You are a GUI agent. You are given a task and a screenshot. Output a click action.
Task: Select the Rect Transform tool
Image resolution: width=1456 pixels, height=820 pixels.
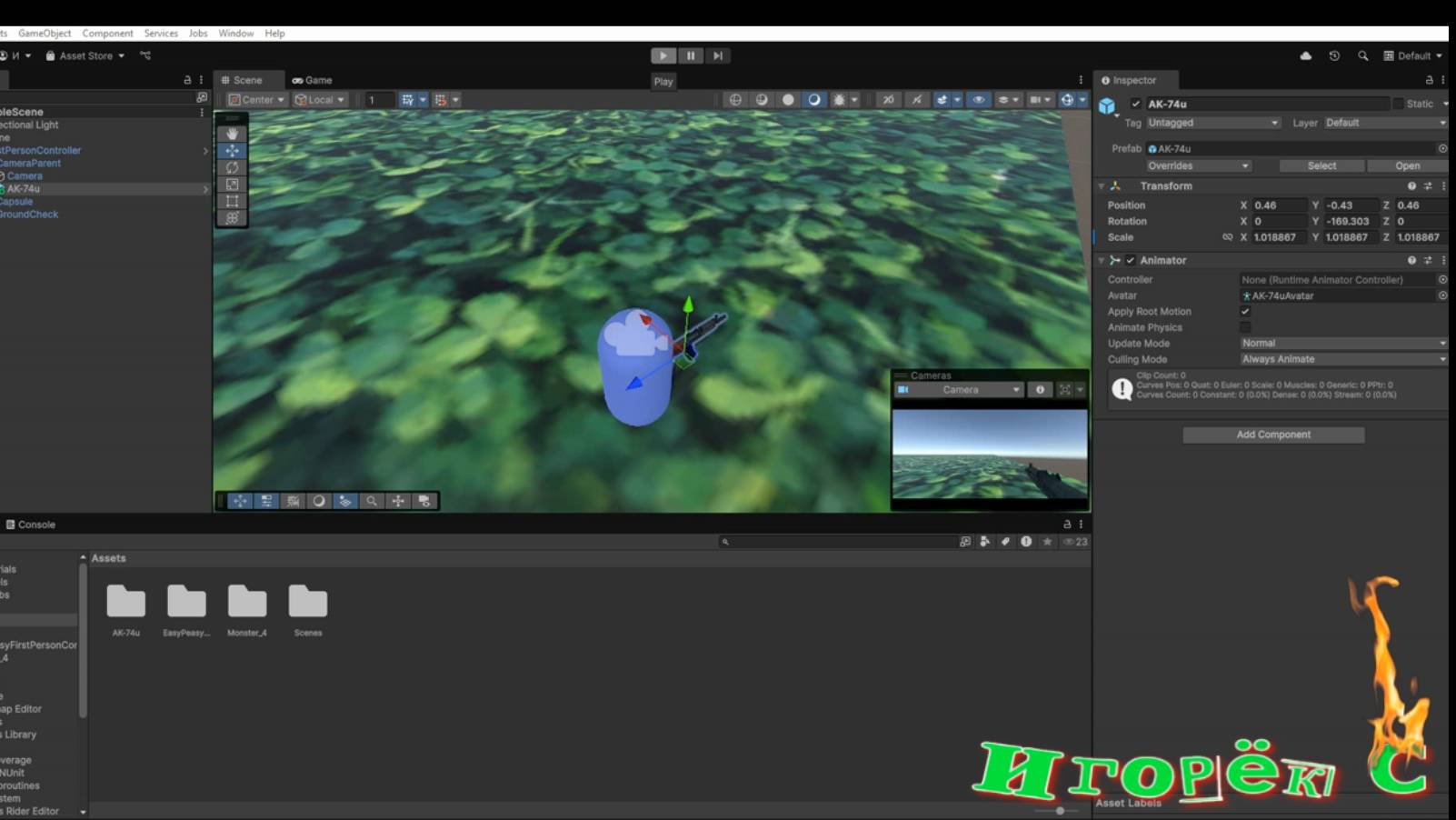point(233,203)
